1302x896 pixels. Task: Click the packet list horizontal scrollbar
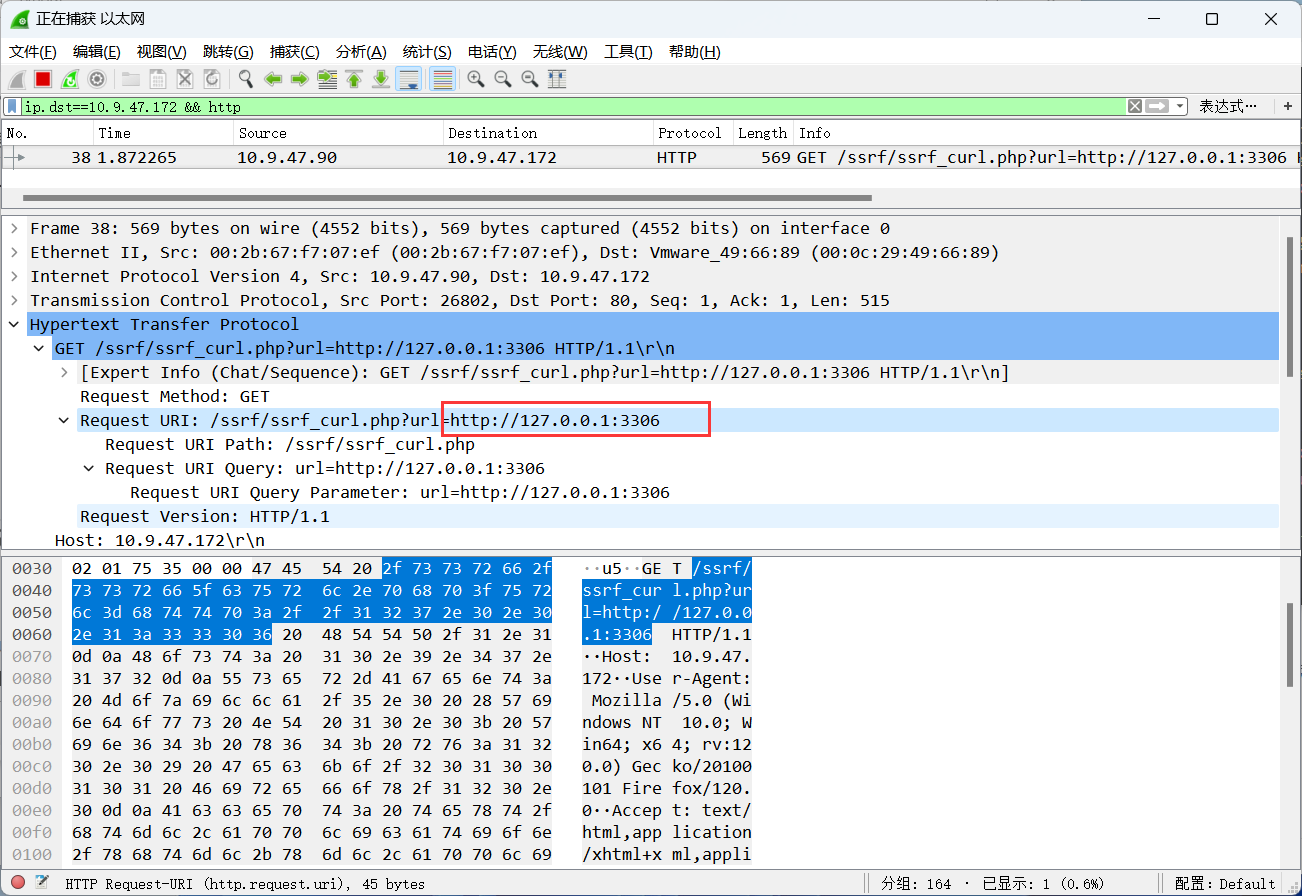(447, 198)
